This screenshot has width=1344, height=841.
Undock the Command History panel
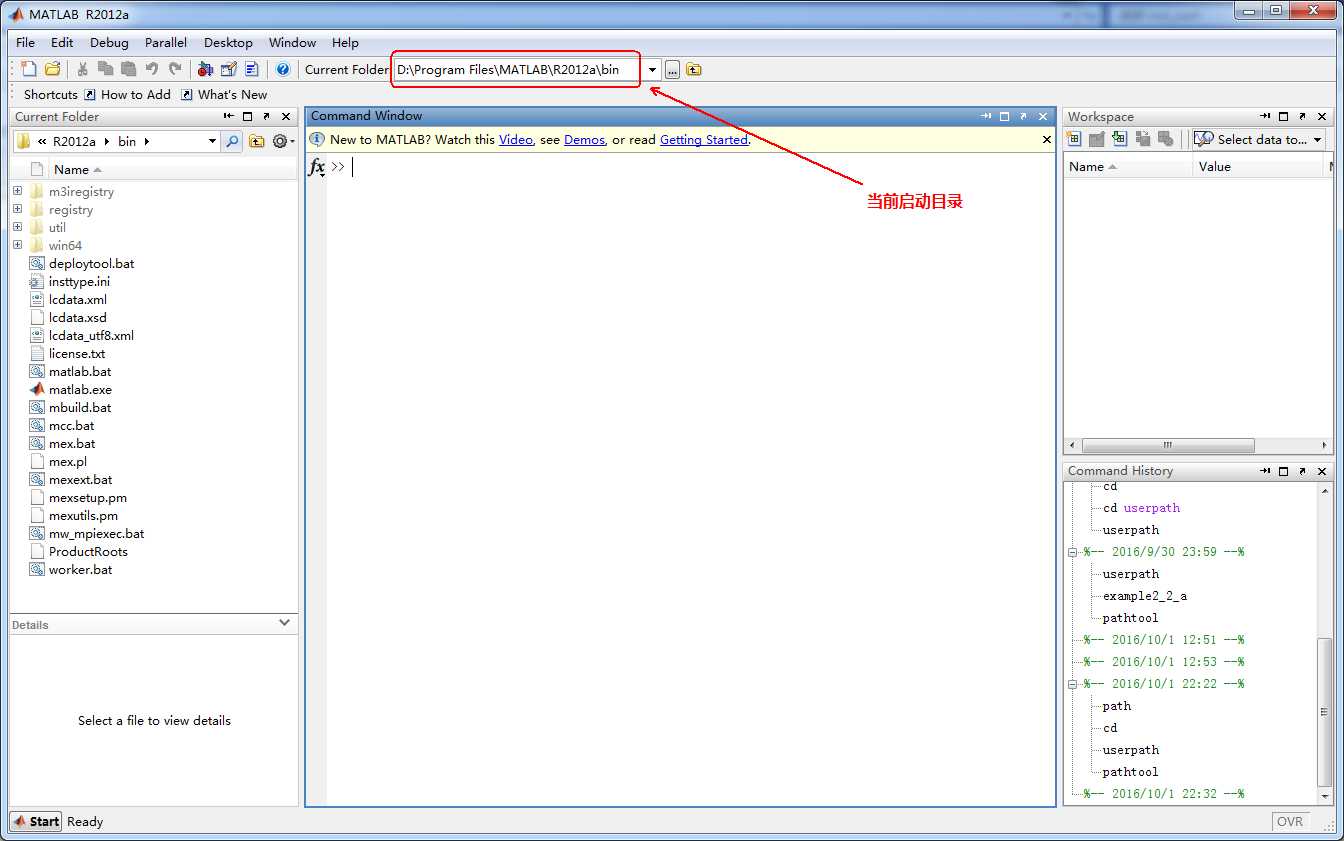pyautogui.click(x=1303, y=471)
